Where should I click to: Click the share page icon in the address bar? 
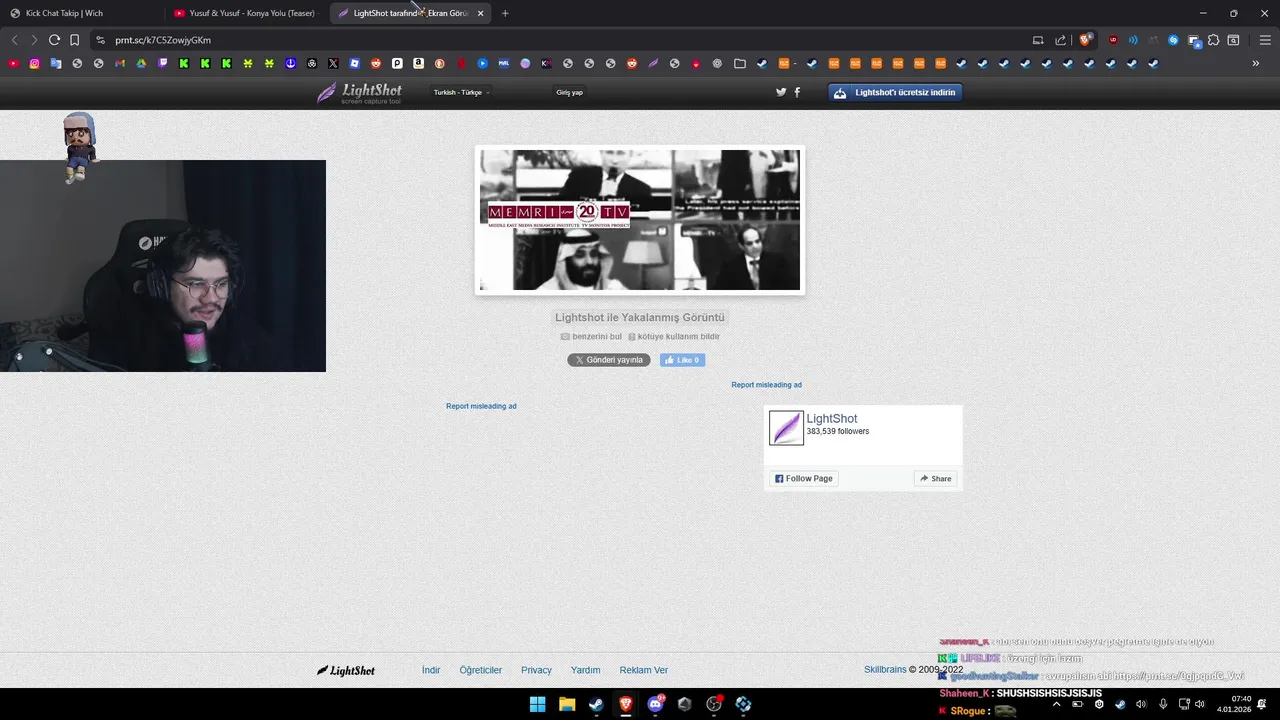click(1061, 40)
